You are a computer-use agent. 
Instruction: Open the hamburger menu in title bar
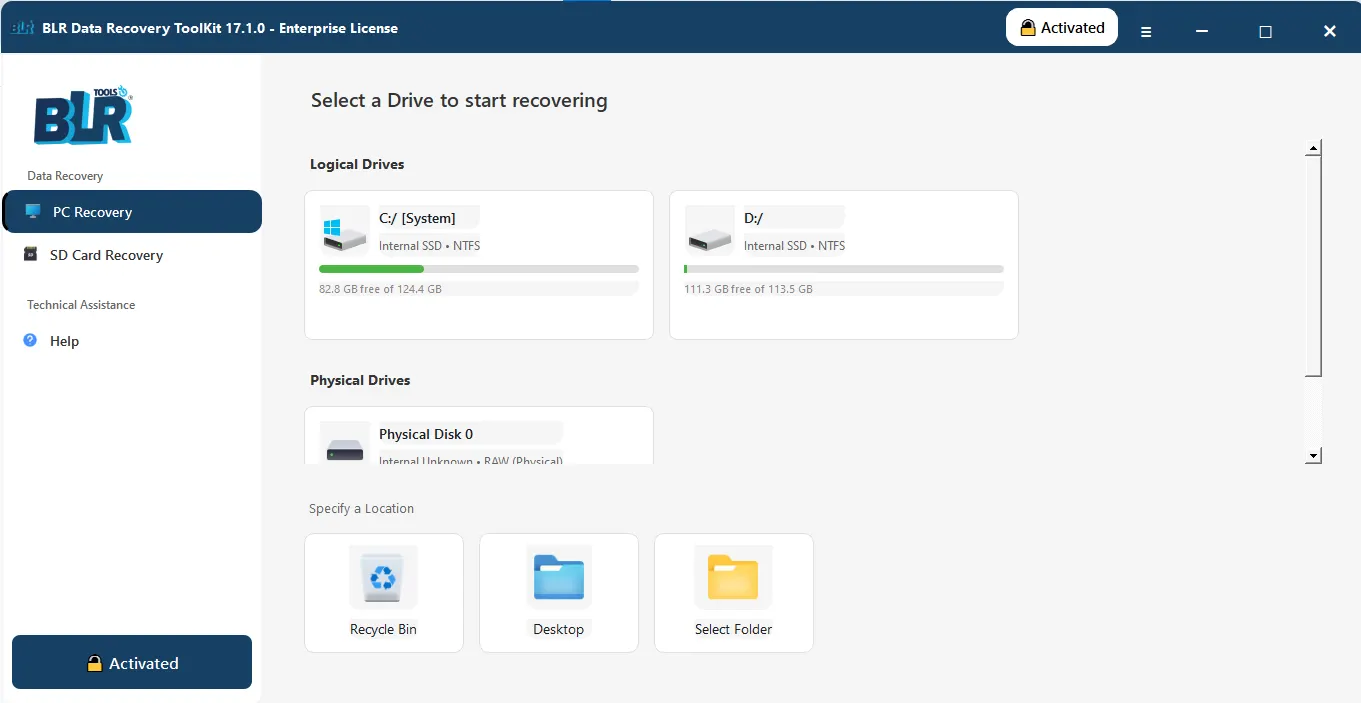(1146, 31)
